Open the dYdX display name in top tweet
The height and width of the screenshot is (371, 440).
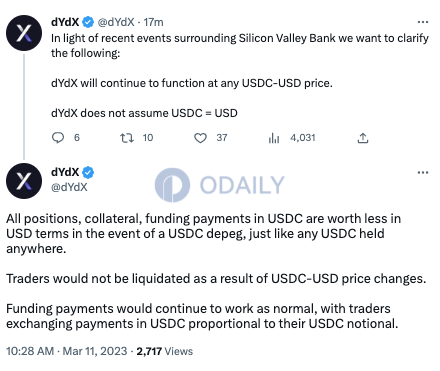click(x=65, y=22)
